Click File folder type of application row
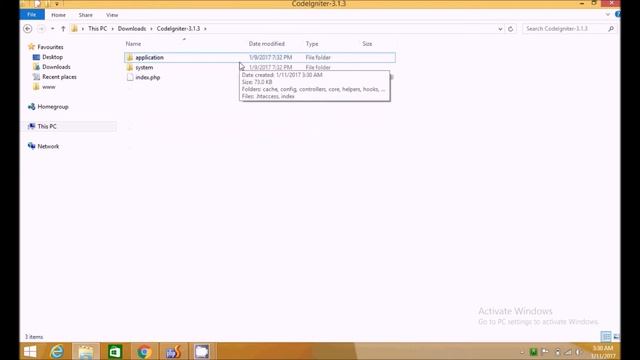Screen dimensions: 640x360 coord(318,58)
